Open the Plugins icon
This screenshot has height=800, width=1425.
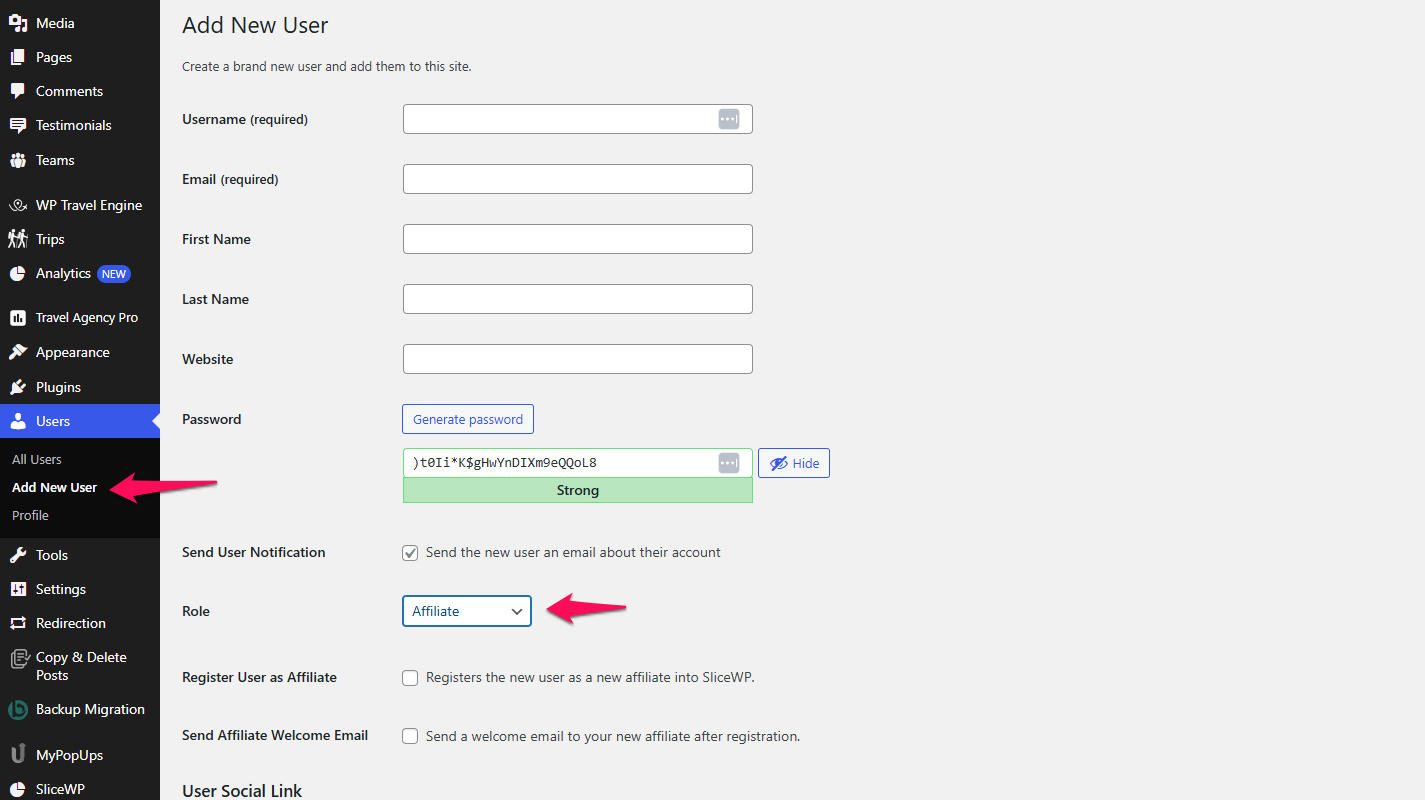pyautogui.click(x=20, y=386)
